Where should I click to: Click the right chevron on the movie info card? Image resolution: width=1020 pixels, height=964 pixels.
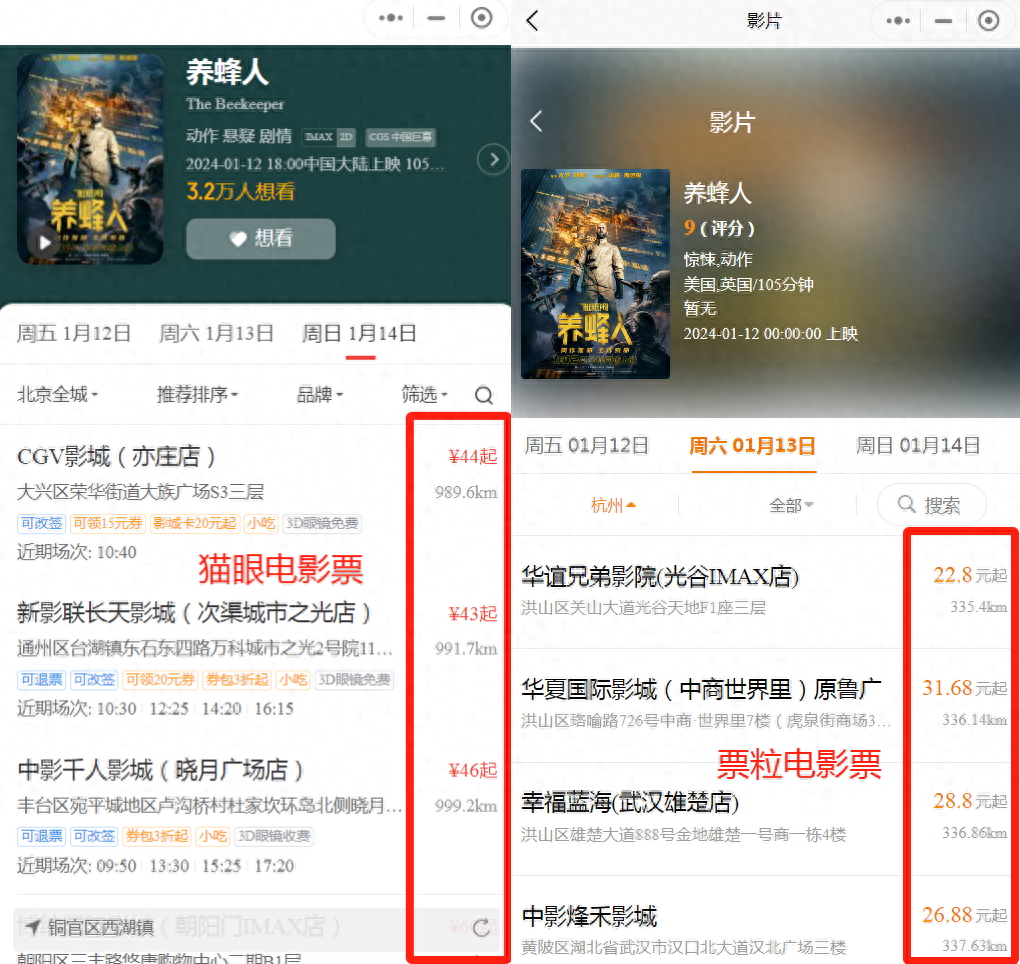493,158
